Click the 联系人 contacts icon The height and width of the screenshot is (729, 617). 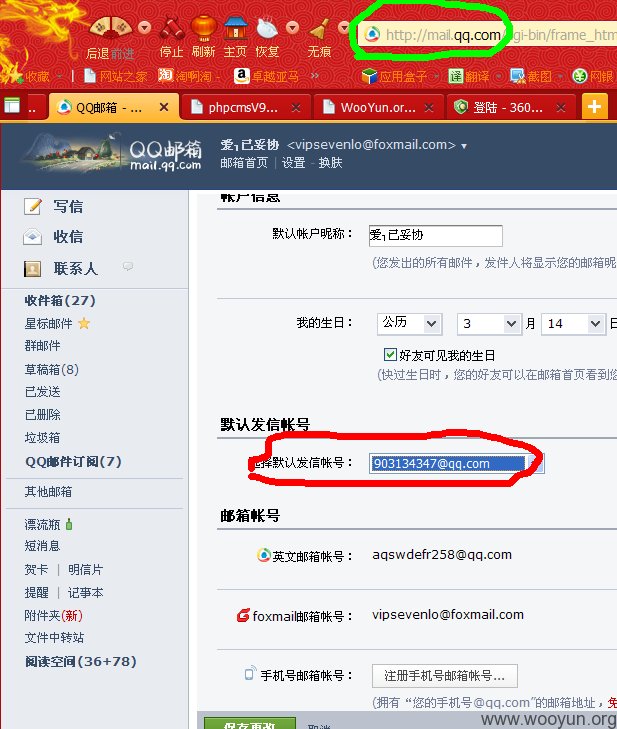(x=33, y=268)
